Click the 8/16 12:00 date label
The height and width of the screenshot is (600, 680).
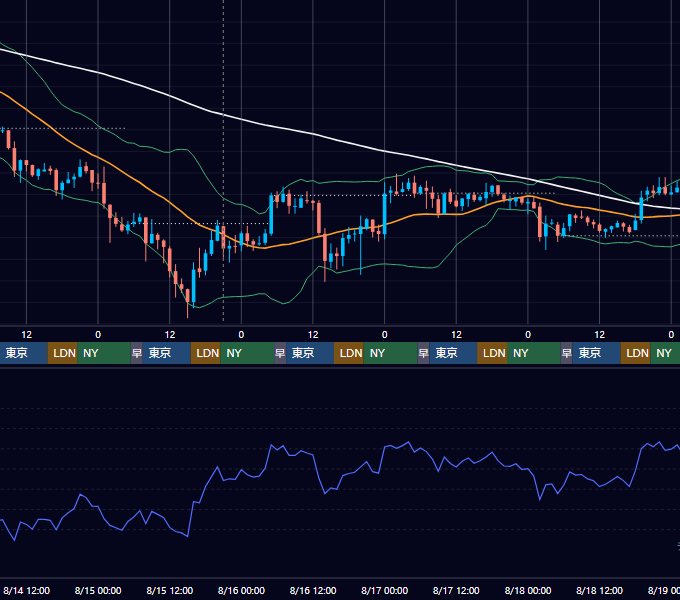click(313, 590)
